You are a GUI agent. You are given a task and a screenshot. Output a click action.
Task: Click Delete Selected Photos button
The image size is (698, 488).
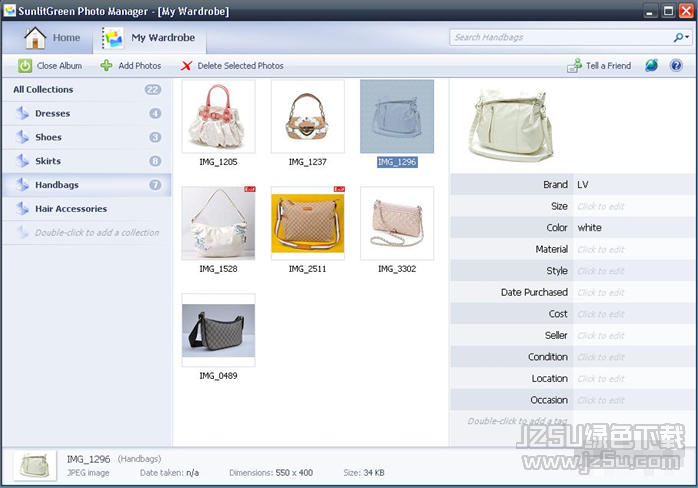(x=232, y=66)
